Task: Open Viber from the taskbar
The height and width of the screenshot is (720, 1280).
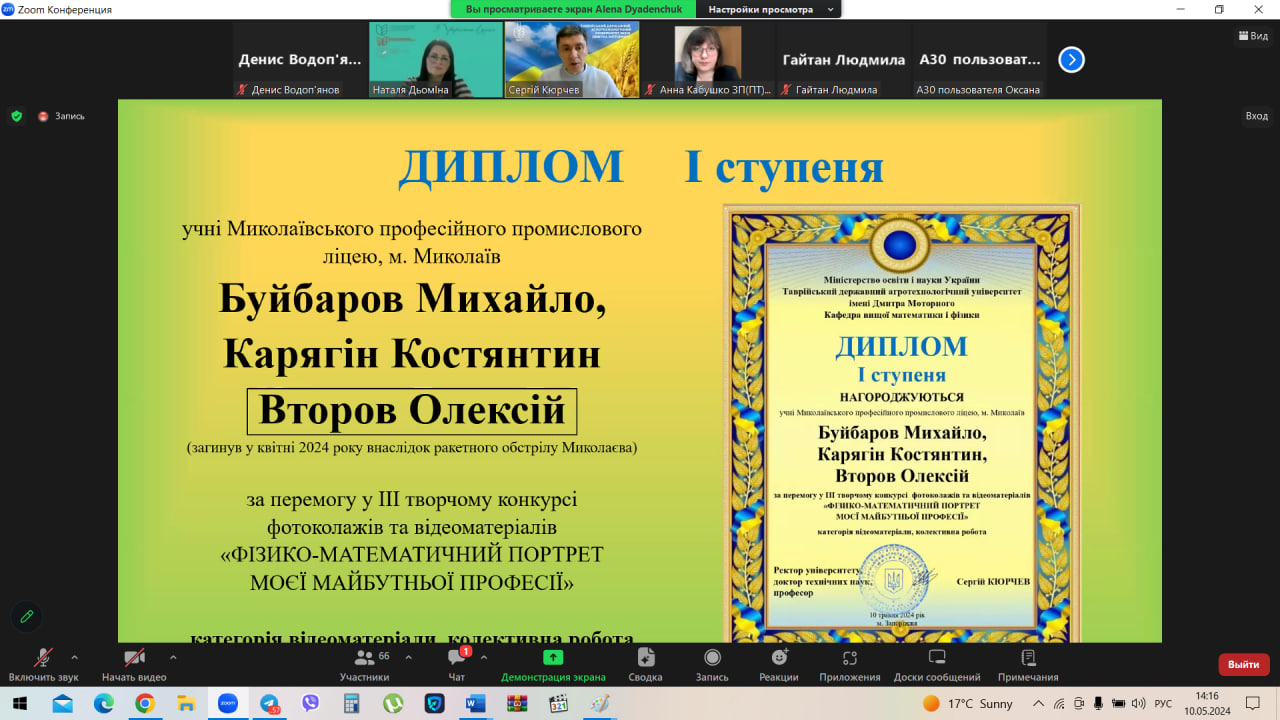Action: [310, 704]
